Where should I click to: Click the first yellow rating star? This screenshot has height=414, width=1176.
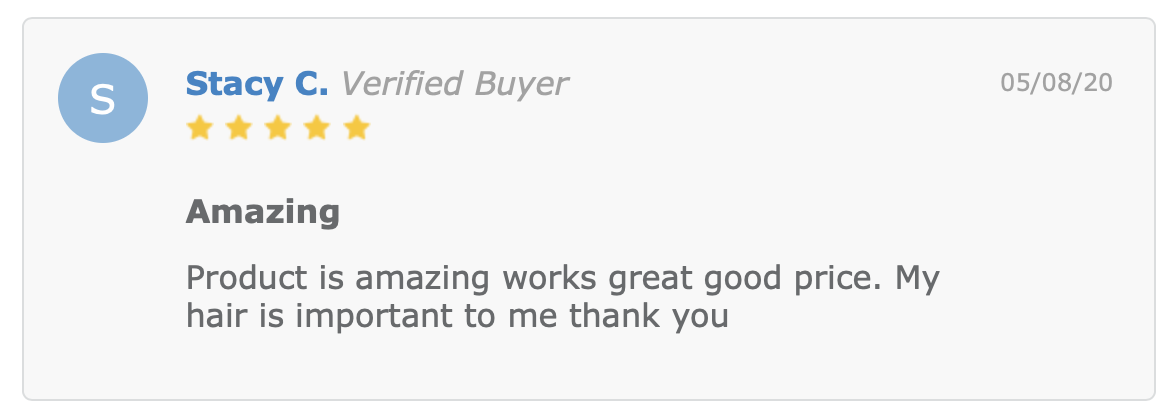(x=200, y=128)
